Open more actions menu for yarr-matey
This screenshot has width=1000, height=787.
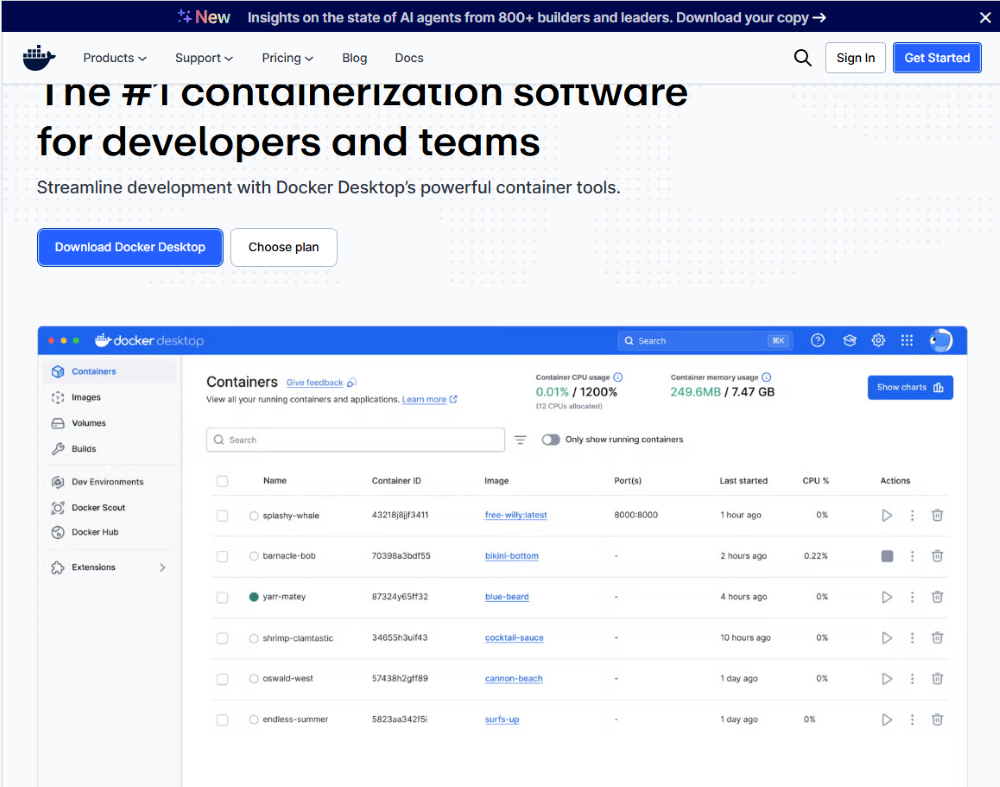[x=912, y=597]
